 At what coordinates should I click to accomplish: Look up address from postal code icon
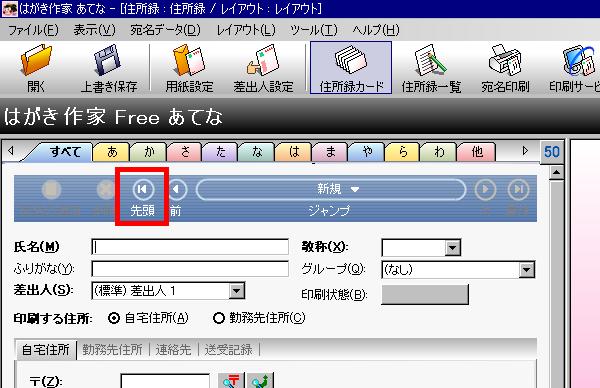(x=231, y=380)
